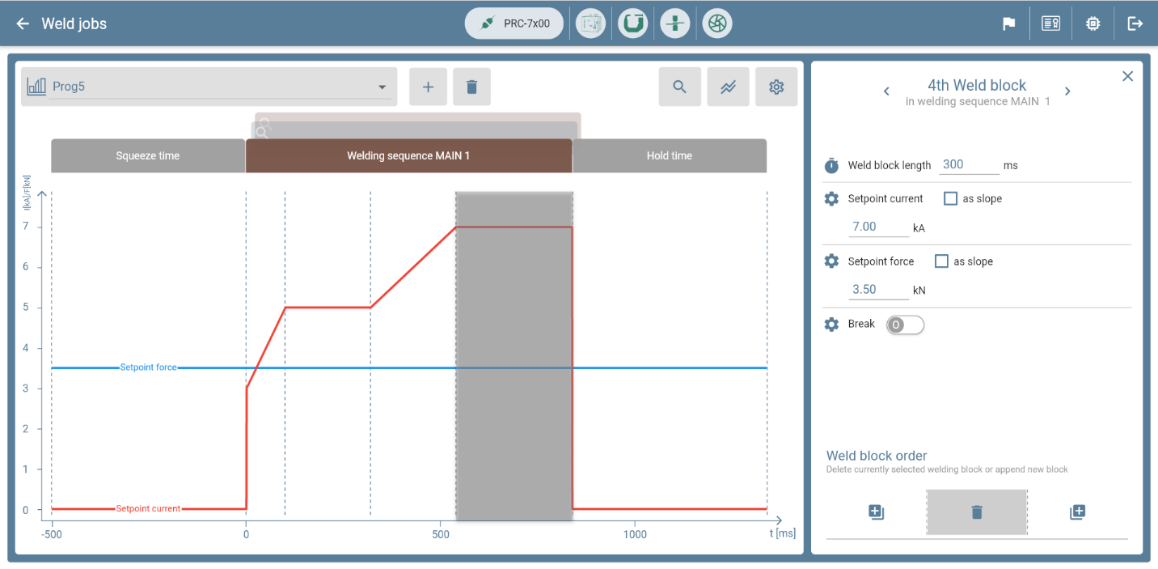The height and width of the screenshot is (569, 1158).
Task: Go to the next weld block
Action: pyautogui.click(x=1067, y=92)
